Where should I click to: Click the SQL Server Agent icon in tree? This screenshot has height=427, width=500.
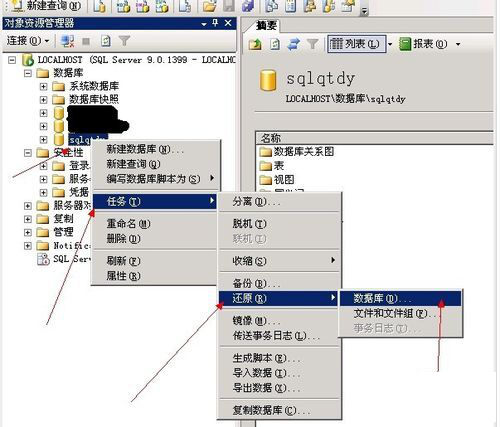tap(43, 259)
